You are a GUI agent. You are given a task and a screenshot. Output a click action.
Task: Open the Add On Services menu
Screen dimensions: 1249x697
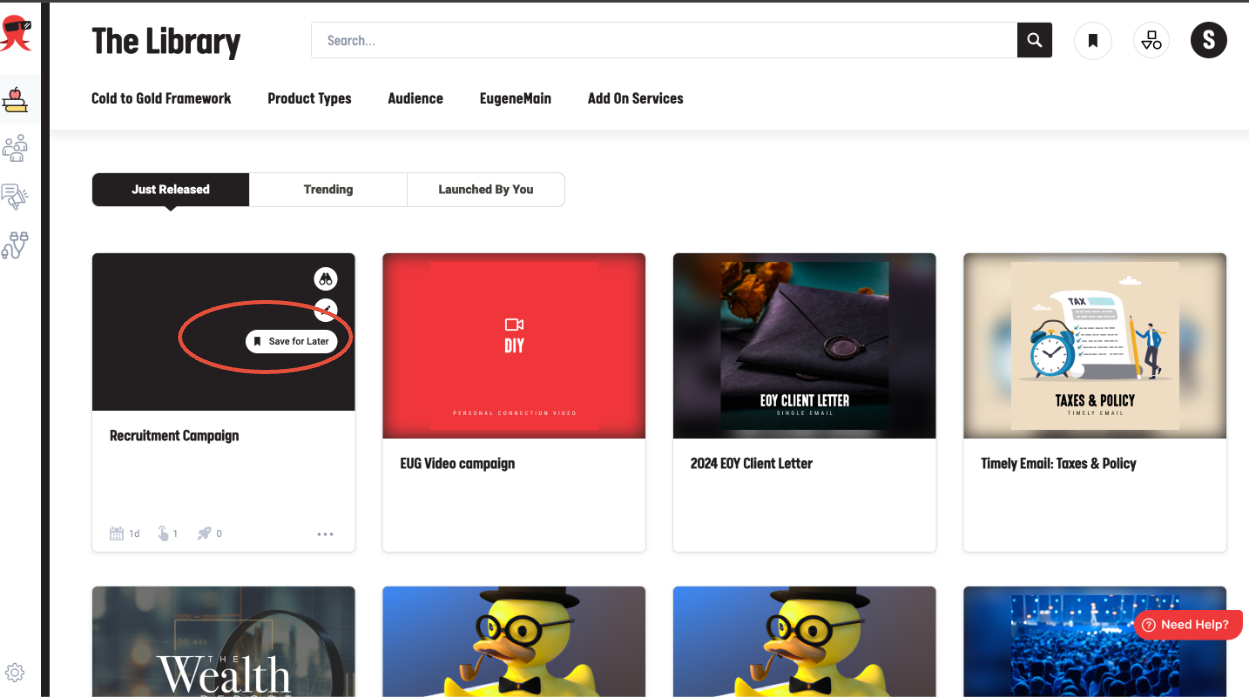coord(635,98)
